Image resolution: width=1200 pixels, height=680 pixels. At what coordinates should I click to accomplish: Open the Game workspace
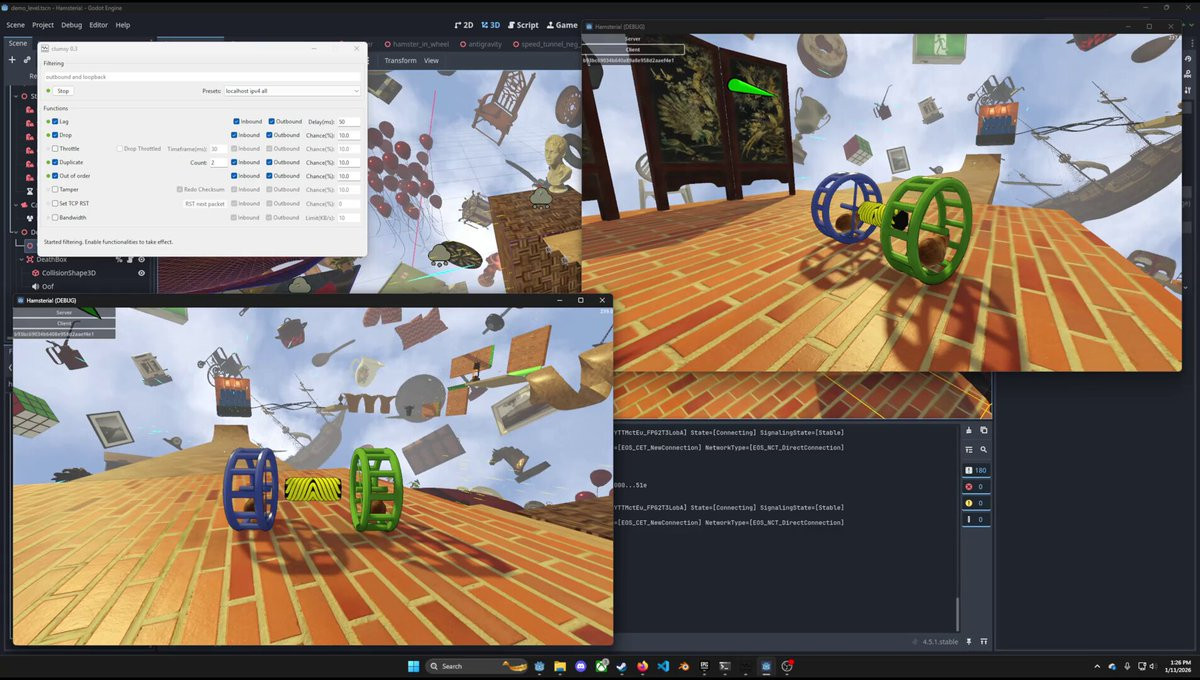tap(562, 25)
